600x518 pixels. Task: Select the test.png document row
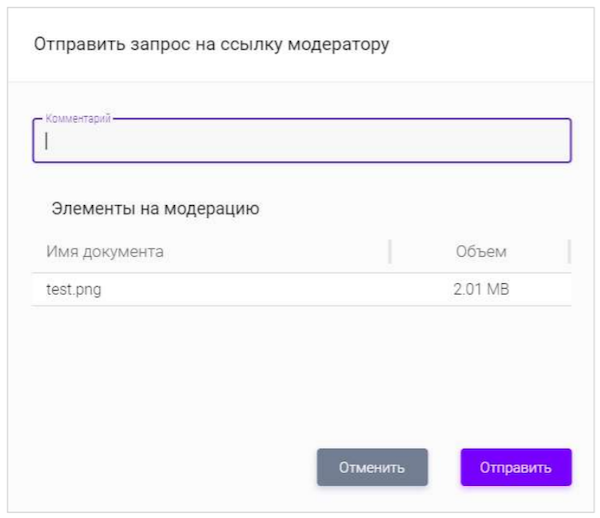pos(300,290)
